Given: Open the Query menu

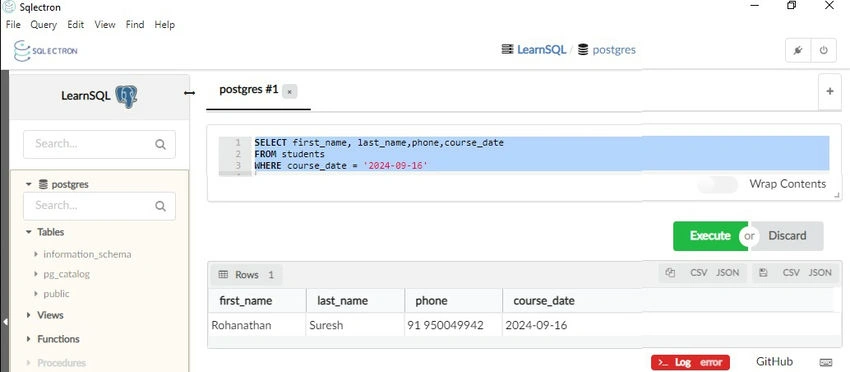Looking at the screenshot, I should pyautogui.click(x=43, y=24).
